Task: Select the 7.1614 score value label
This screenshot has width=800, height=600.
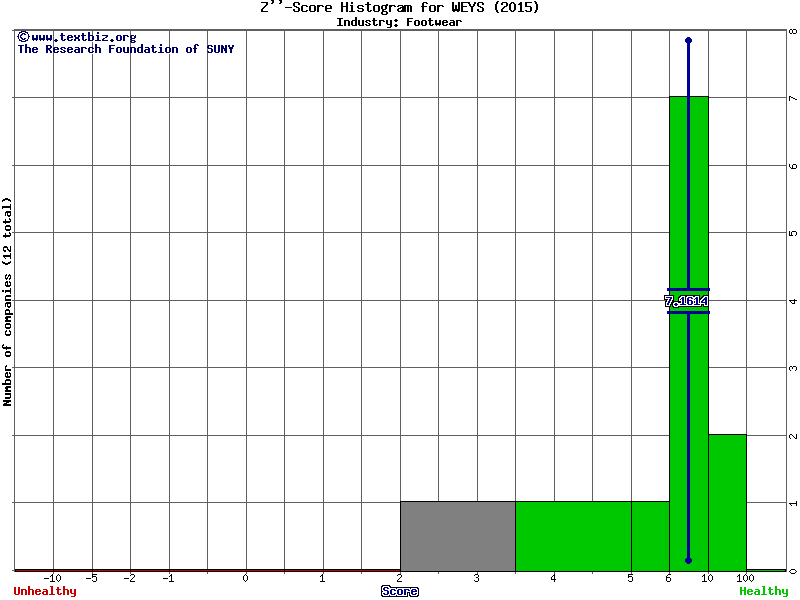Action: point(687,301)
